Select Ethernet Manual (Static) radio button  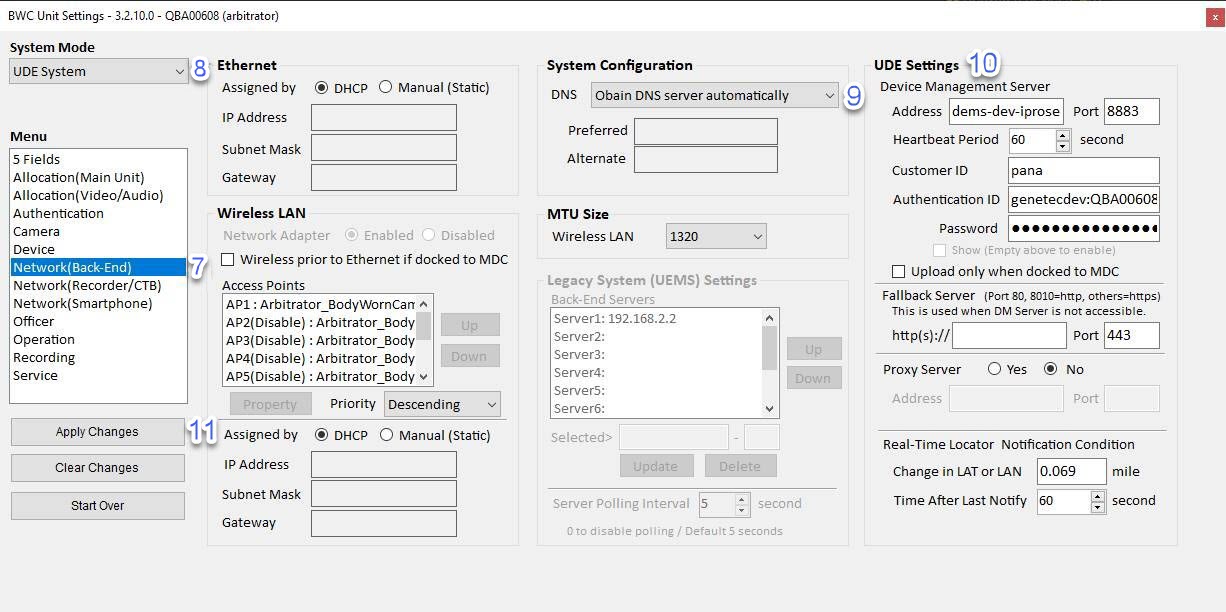click(386, 88)
